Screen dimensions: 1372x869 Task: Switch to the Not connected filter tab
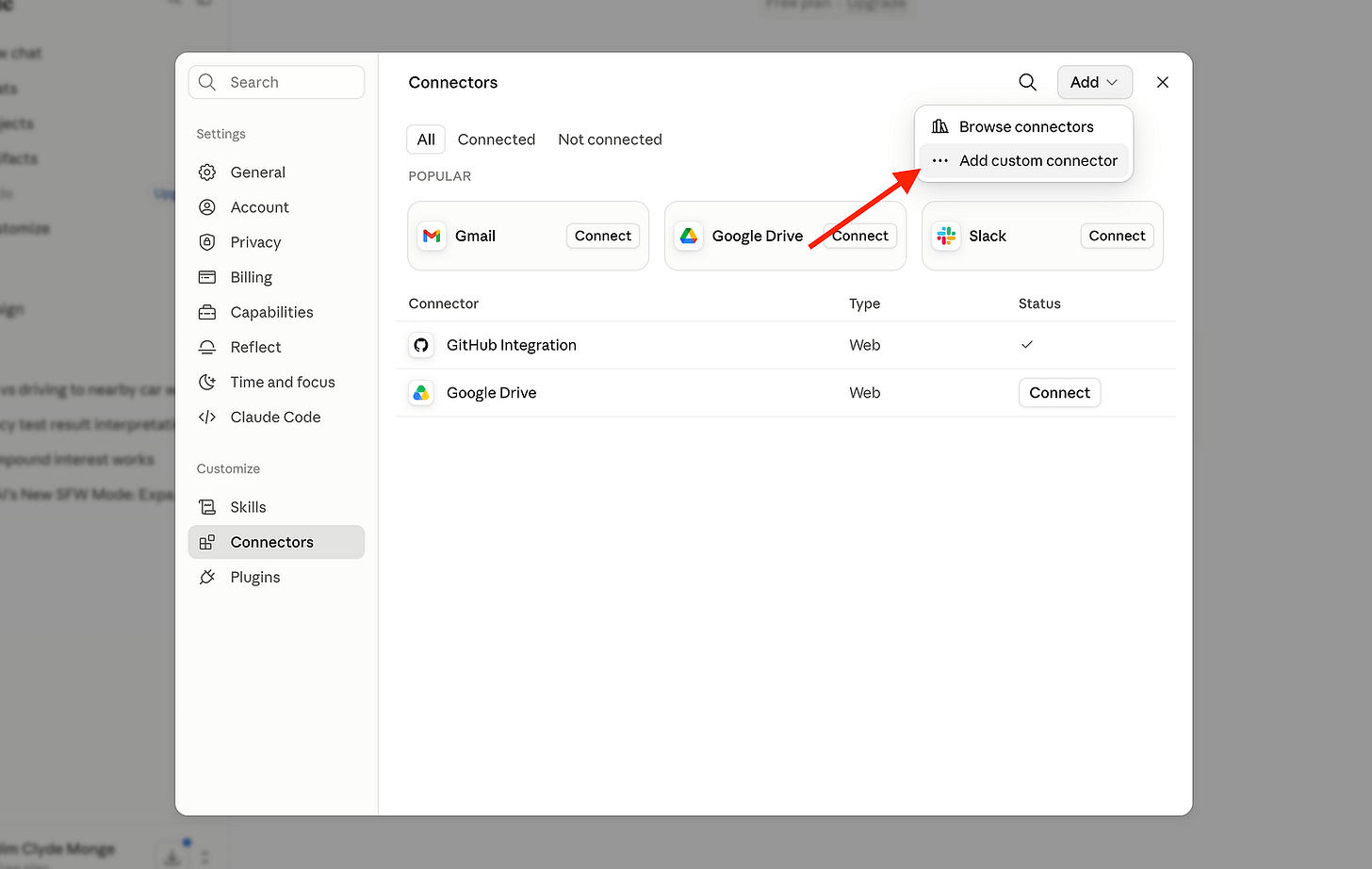point(610,139)
